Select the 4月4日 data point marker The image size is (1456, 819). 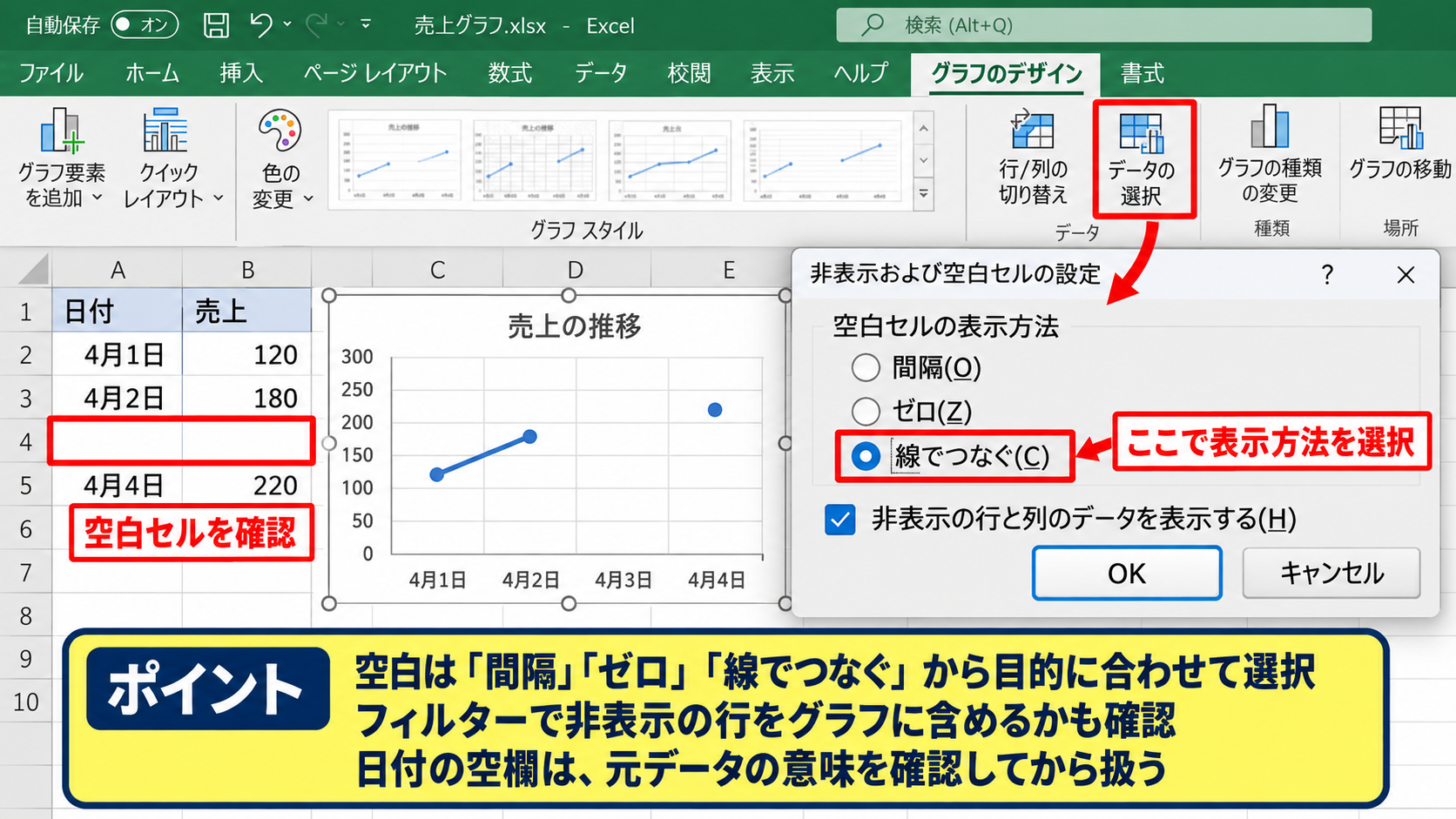click(715, 410)
